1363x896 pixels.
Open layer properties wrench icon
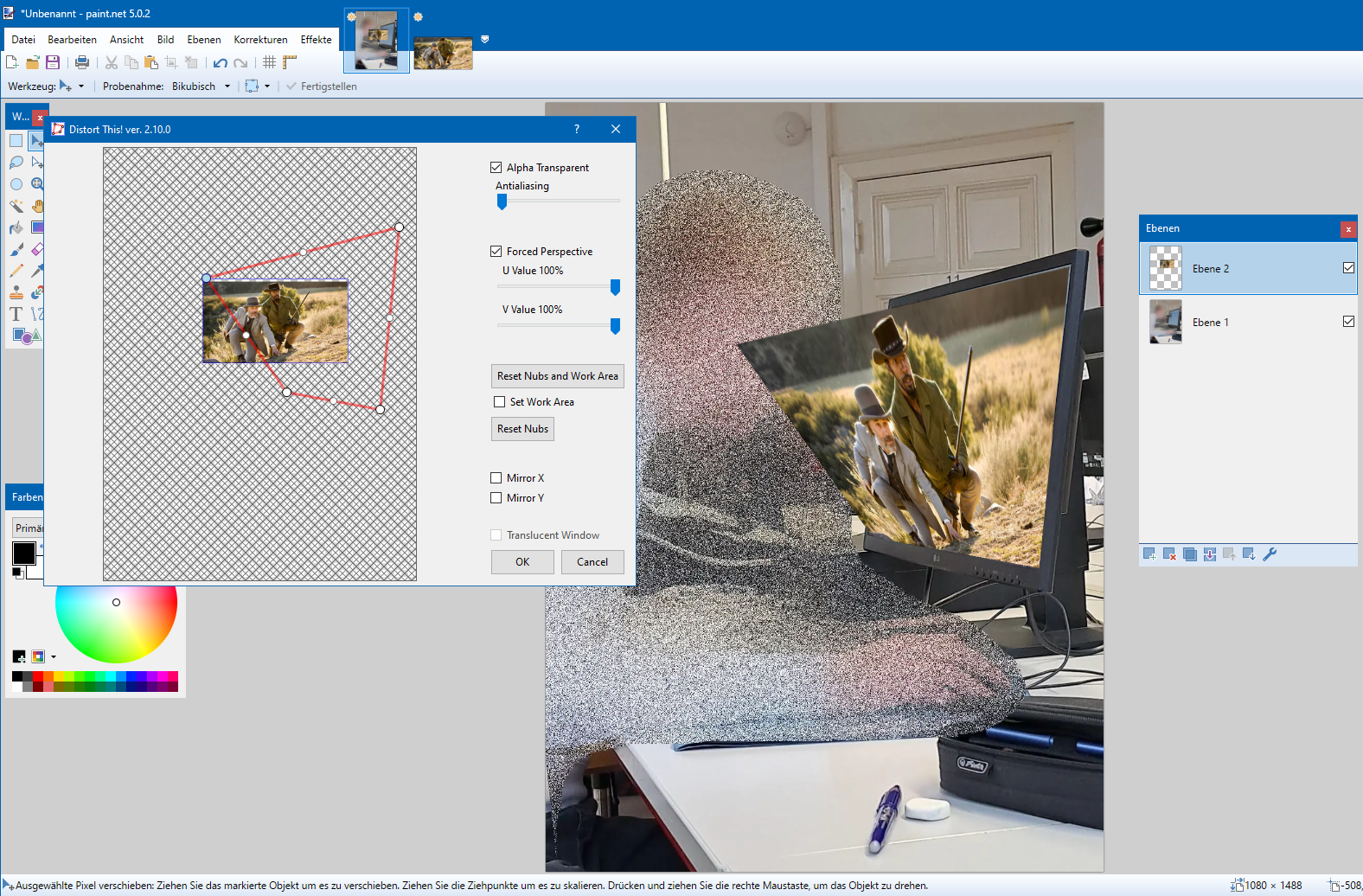1270,554
